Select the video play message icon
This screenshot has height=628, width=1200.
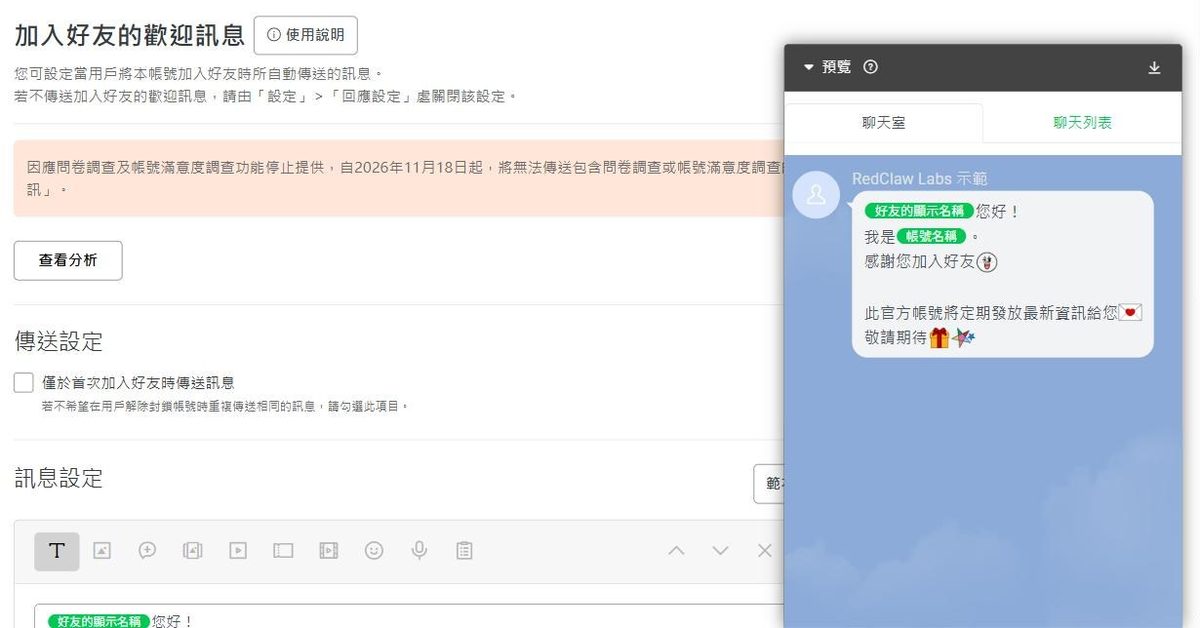point(238,550)
